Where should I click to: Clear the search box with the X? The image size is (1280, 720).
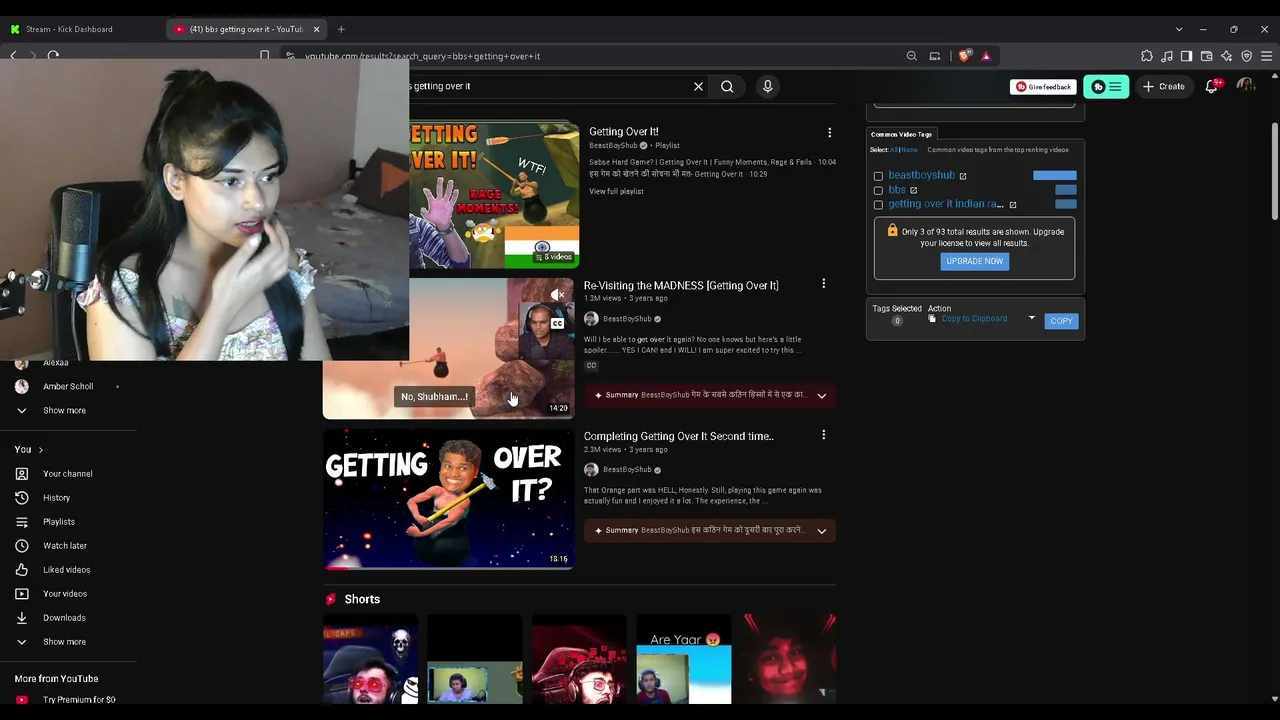point(698,86)
